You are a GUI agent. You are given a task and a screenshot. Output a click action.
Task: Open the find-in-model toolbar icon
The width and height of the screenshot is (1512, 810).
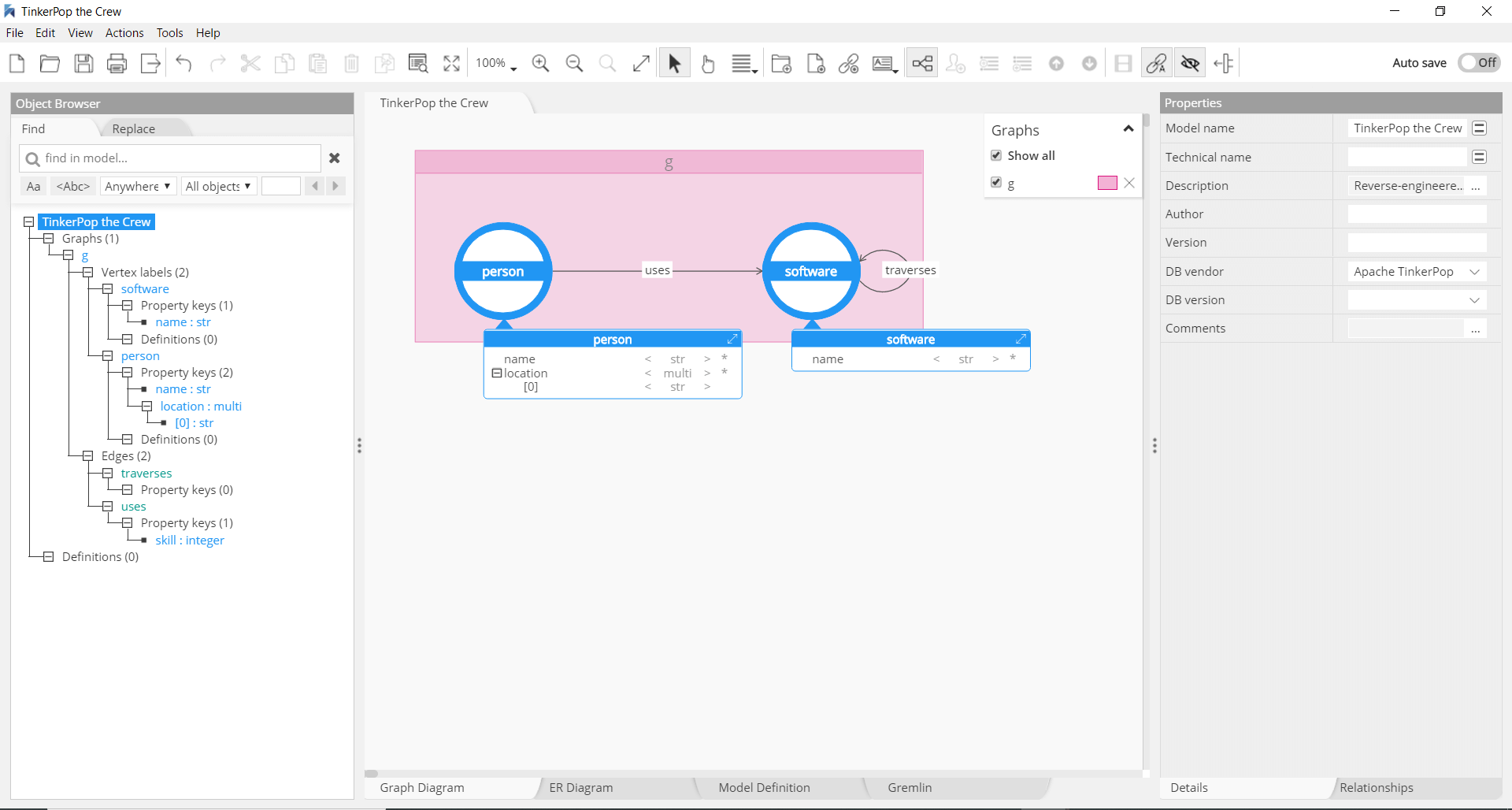pos(418,63)
